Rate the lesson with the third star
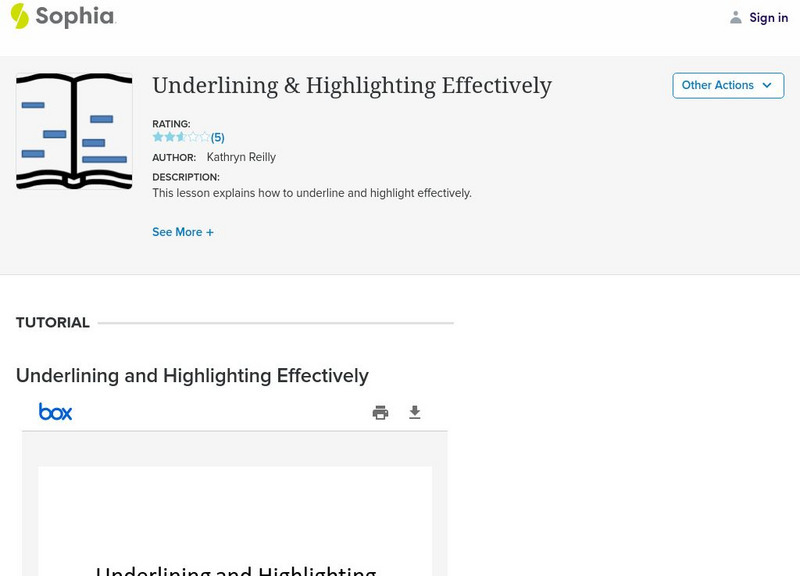This screenshot has width=800, height=576. click(x=181, y=136)
